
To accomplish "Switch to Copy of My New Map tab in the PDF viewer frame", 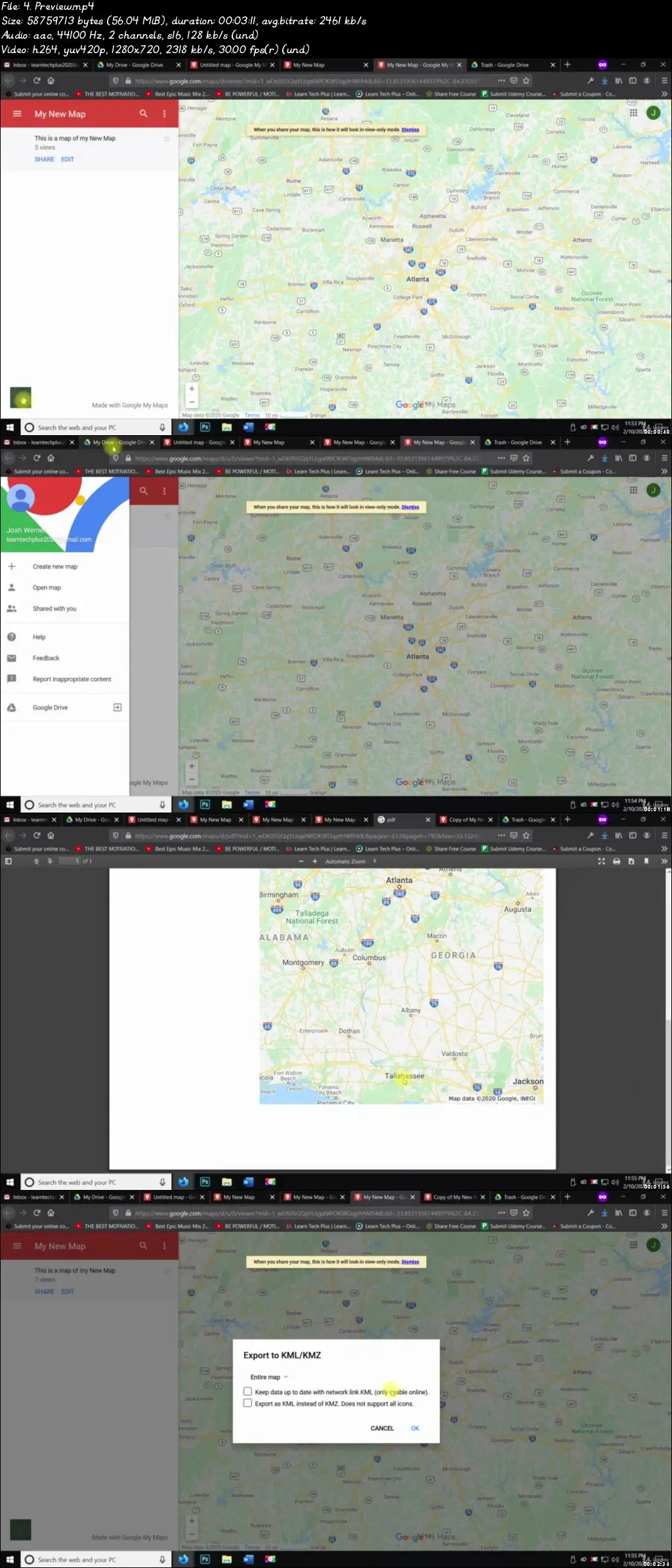I will coord(466,819).
